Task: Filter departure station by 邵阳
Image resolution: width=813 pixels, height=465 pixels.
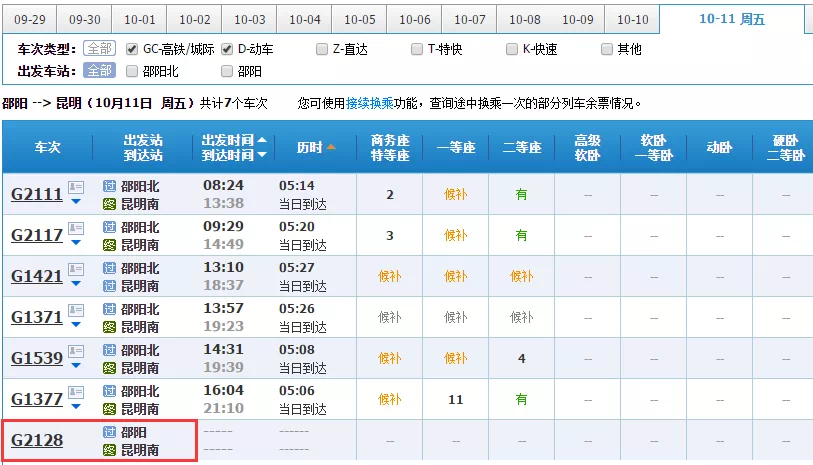Action: 227,71
